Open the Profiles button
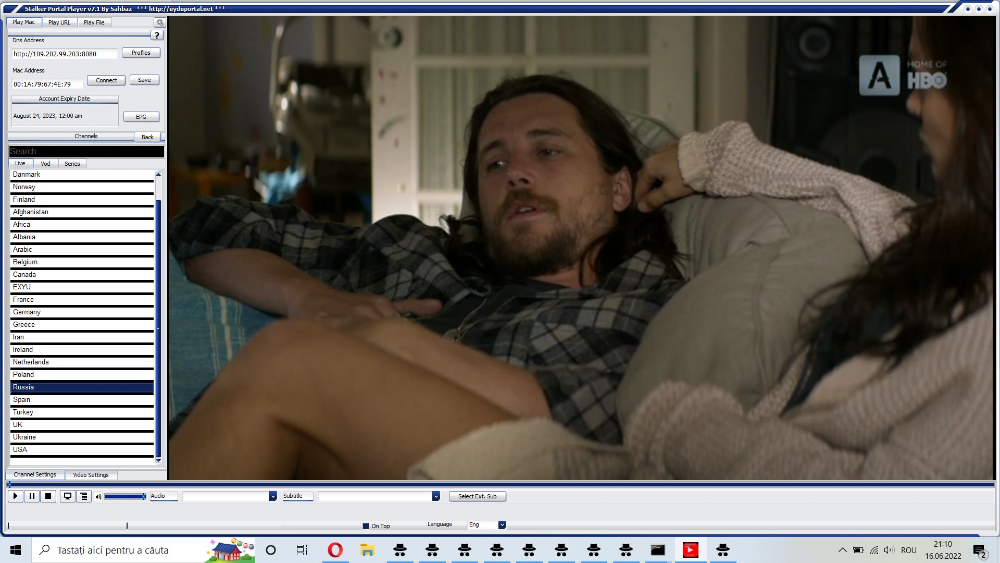 [141, 53]
